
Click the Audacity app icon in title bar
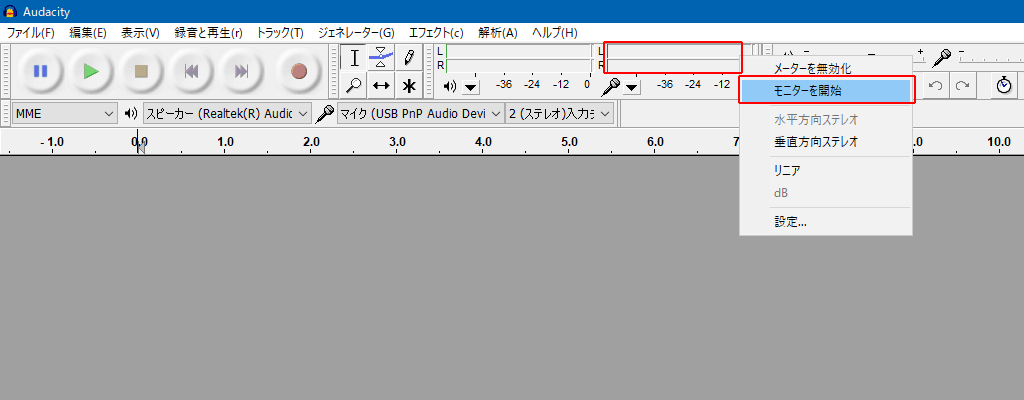tap(10, 12)
